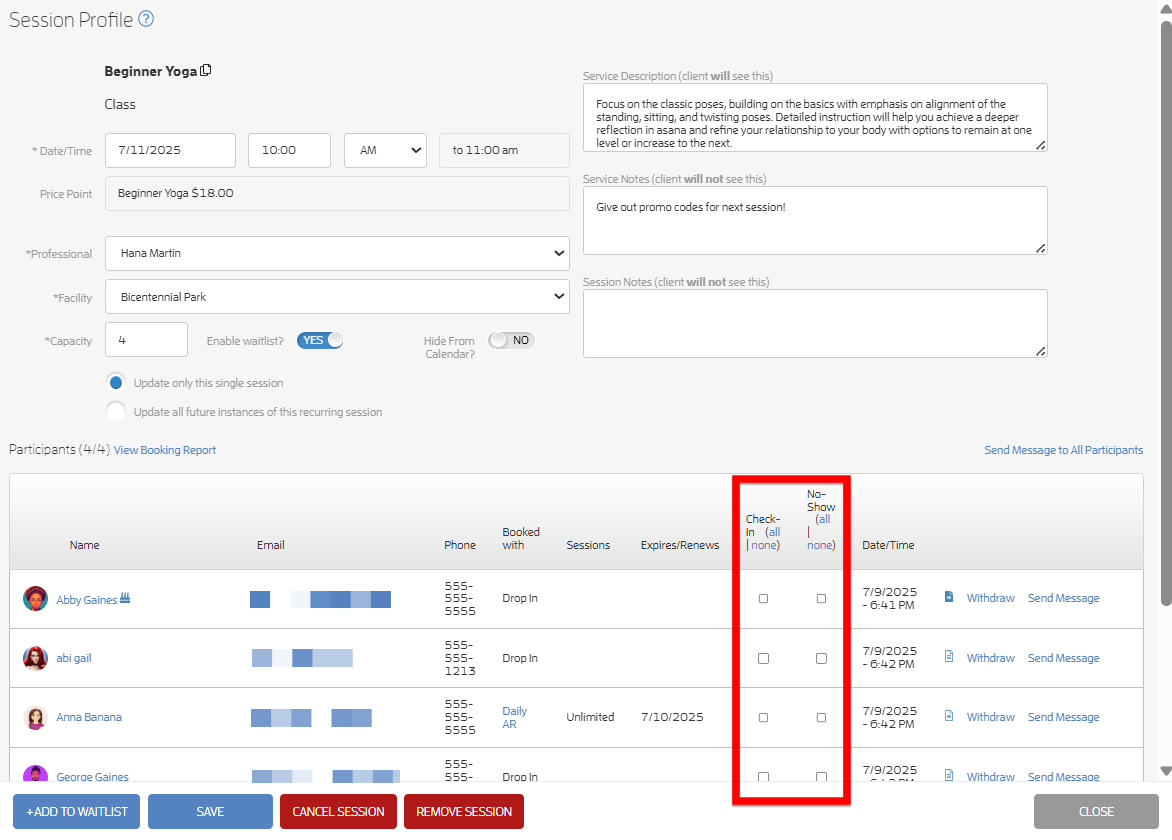Screen dimensions: 1172x840
Task: Send Message to Abby Gaines
Action: click(x=1064, y=598)
